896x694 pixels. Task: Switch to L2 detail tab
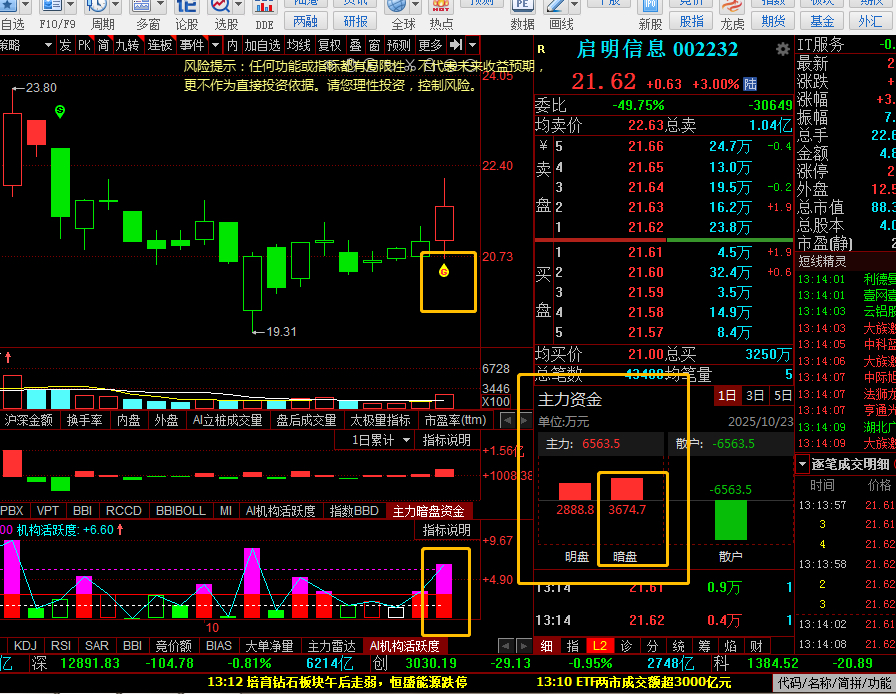[599, 646]
